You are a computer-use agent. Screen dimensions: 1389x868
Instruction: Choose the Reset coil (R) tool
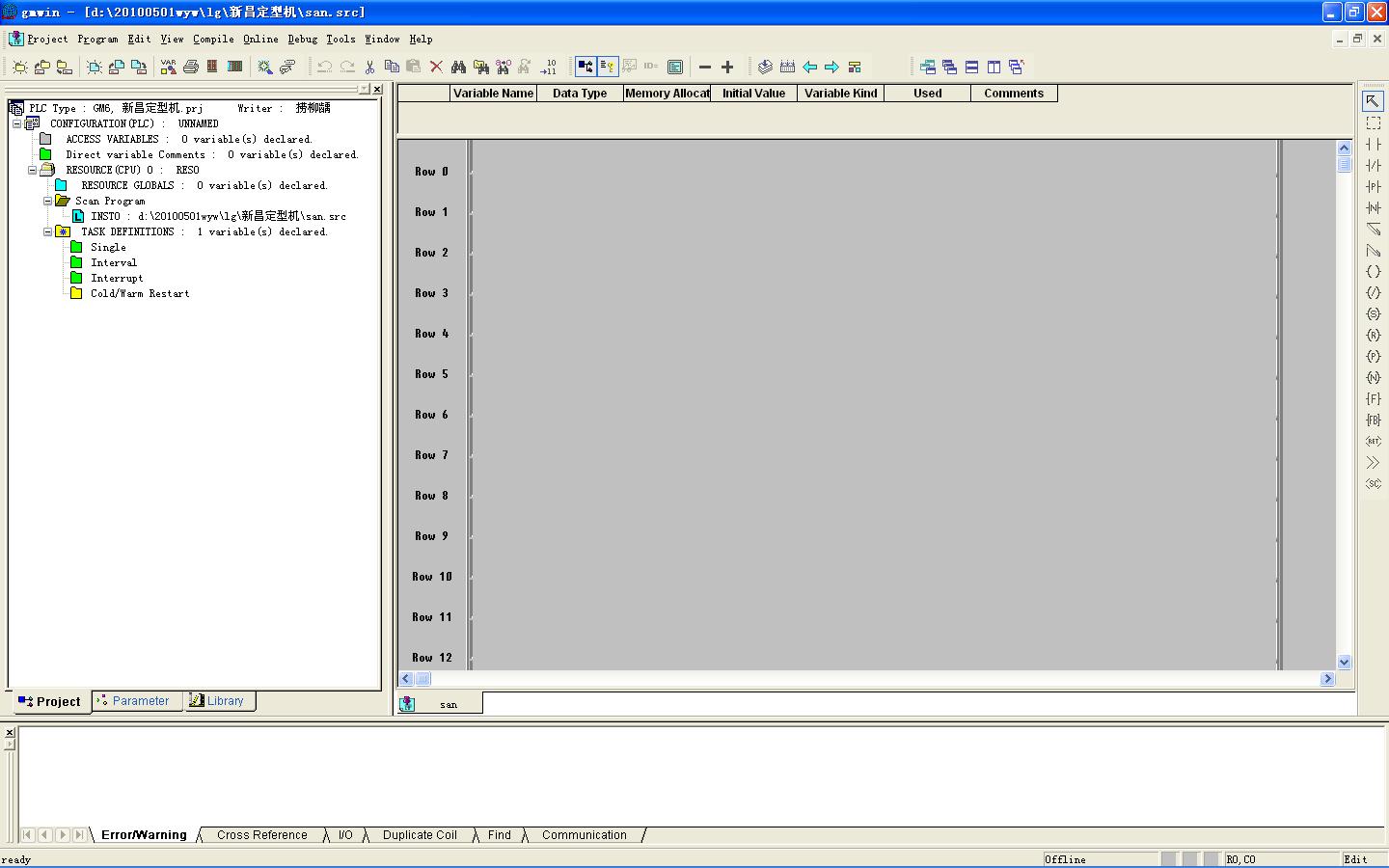1373,336
